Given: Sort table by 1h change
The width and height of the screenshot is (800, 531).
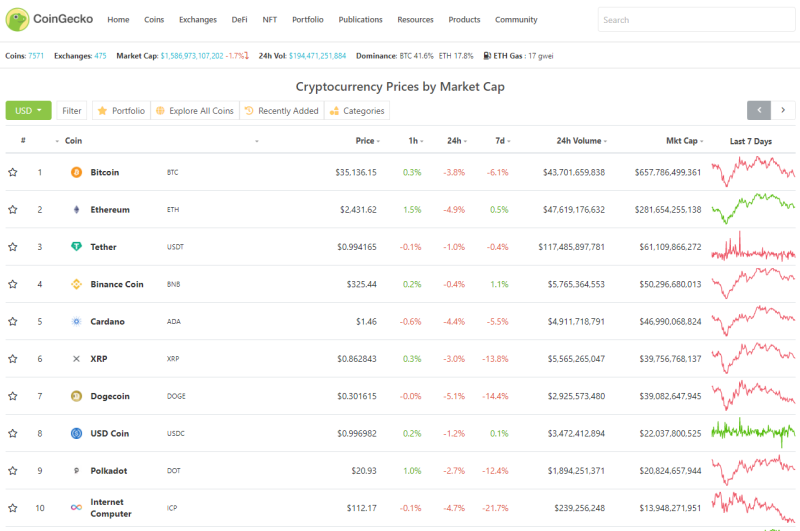Looking at the screenshot, I should 416,141.
